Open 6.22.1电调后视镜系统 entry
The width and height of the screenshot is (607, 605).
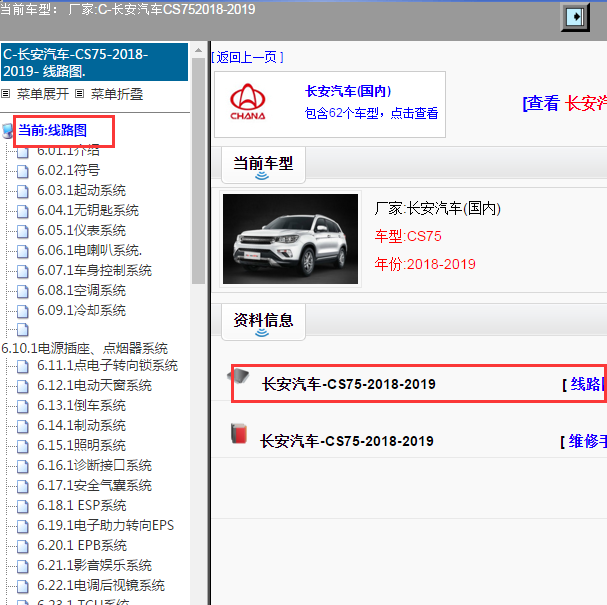pos(101,586)
